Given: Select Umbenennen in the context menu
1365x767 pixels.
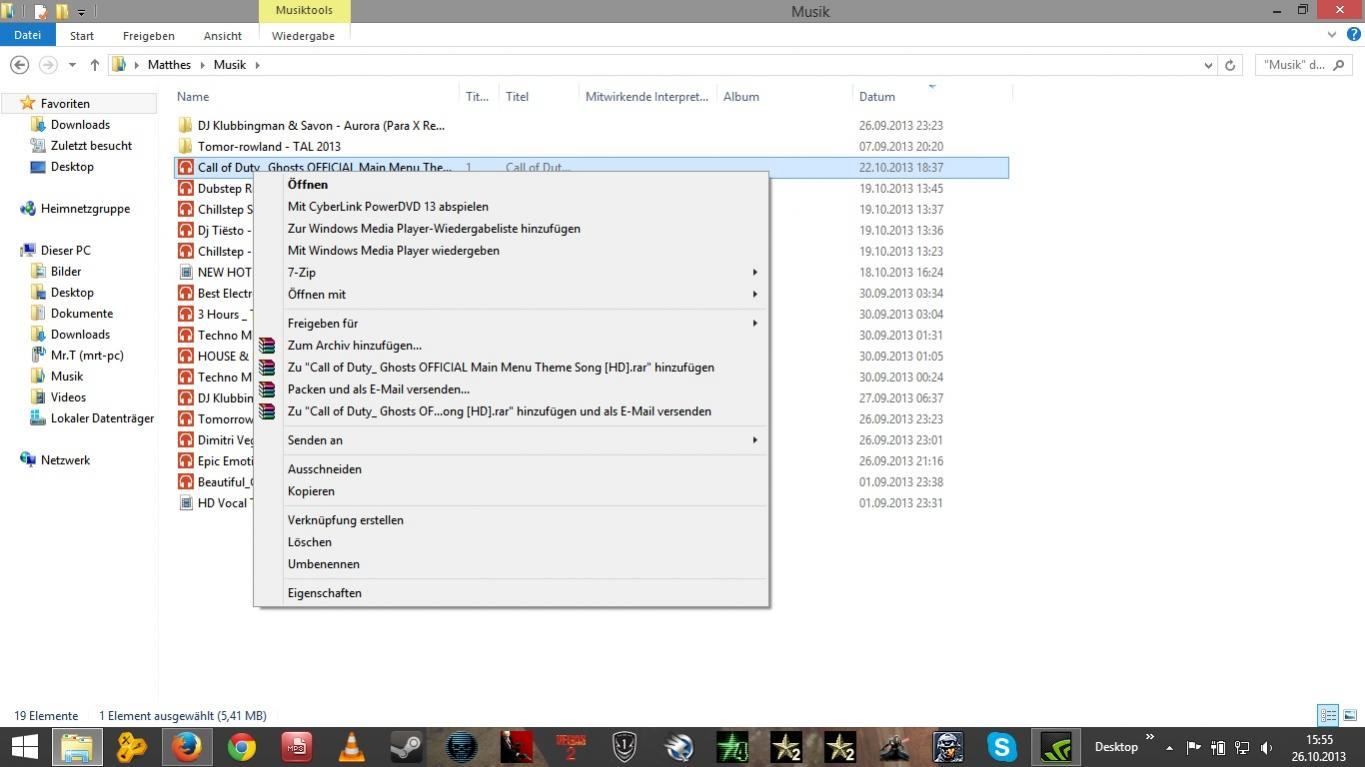Looking at the screenshot, I should click(x=323, y=564).
